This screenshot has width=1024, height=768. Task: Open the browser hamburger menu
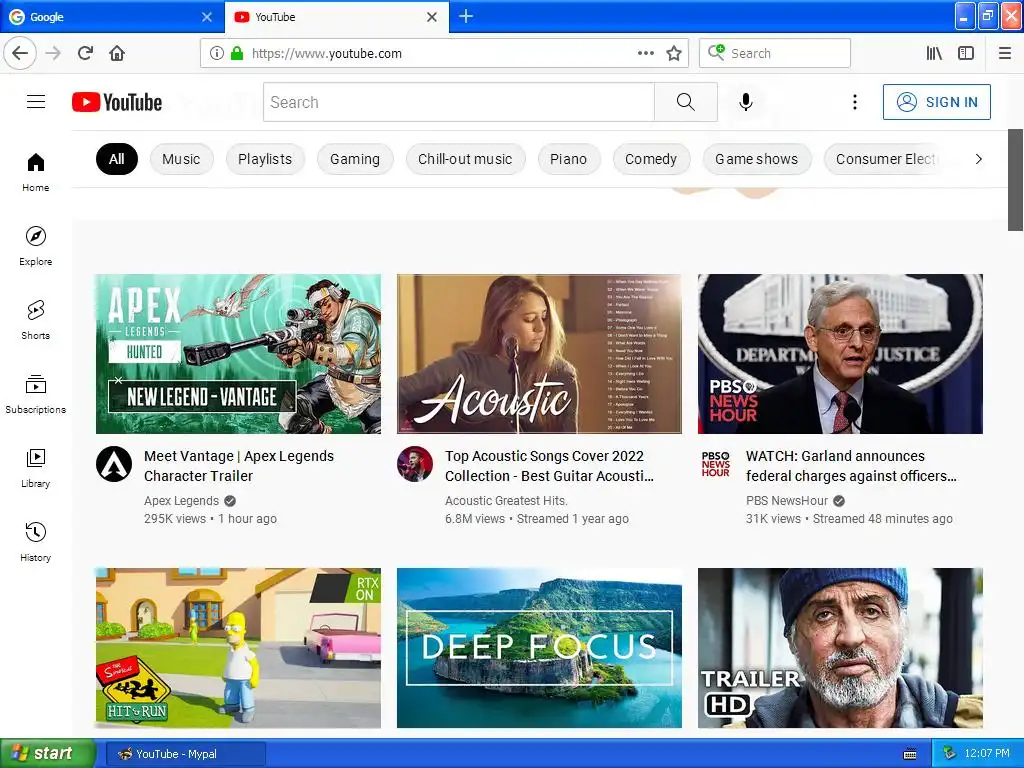1004,53
